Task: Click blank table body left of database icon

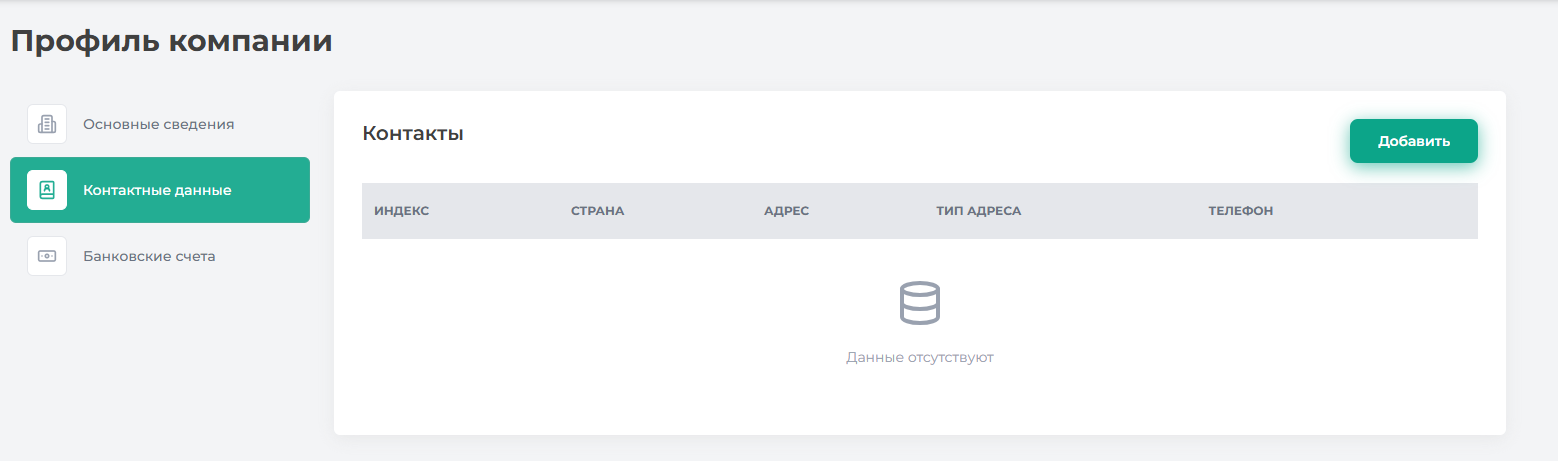Action: tap(600, 320)
